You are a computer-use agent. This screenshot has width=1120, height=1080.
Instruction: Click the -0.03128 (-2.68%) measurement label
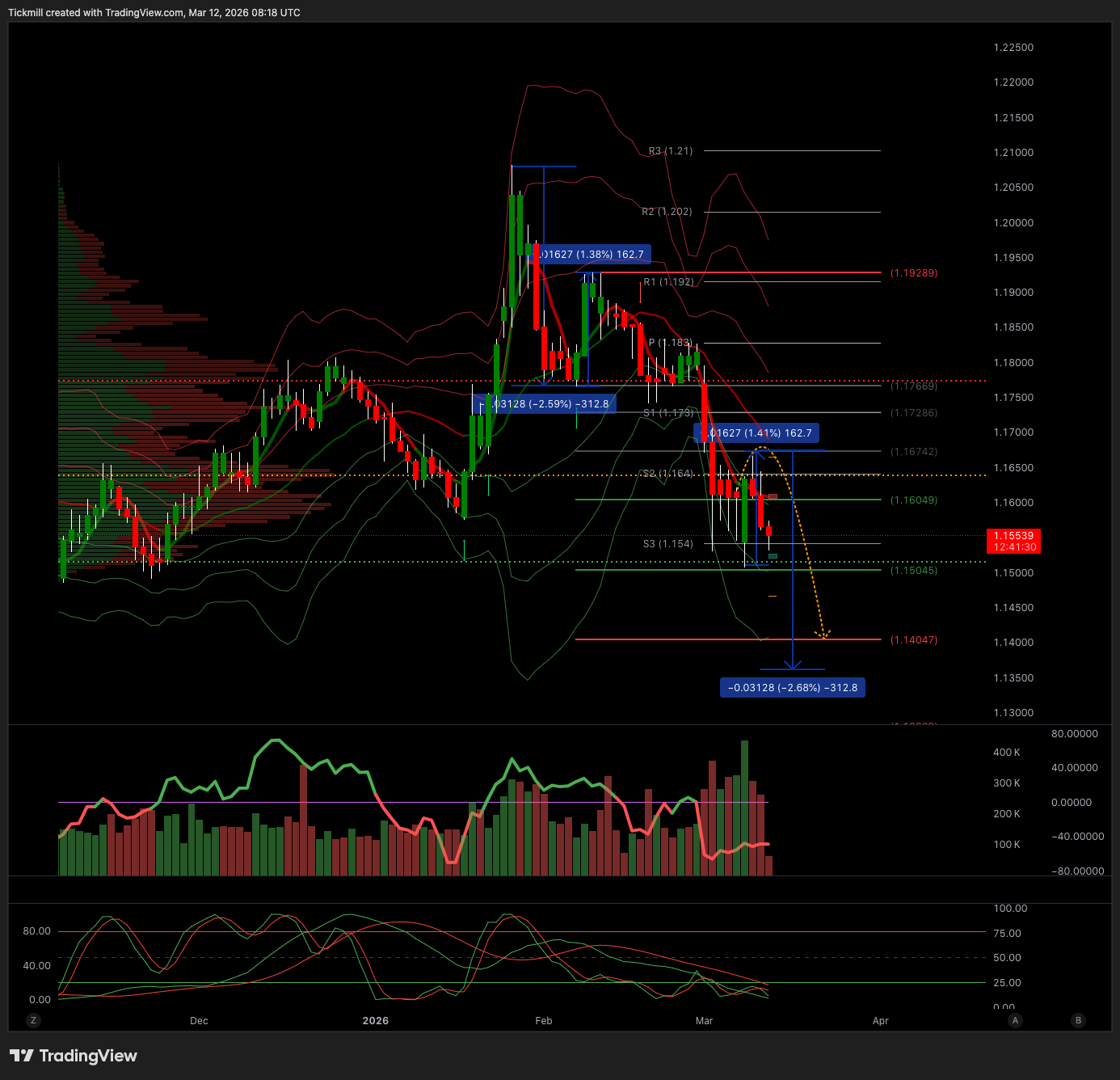coord(792,688)
